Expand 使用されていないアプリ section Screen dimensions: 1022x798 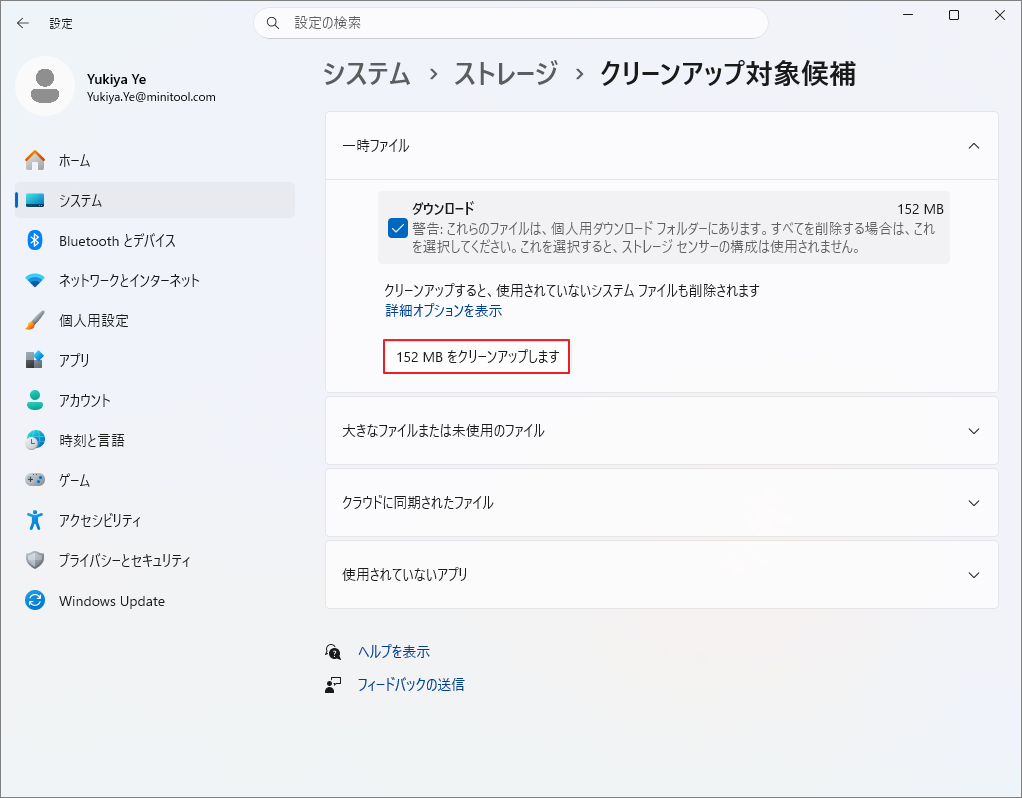point(662,575)
